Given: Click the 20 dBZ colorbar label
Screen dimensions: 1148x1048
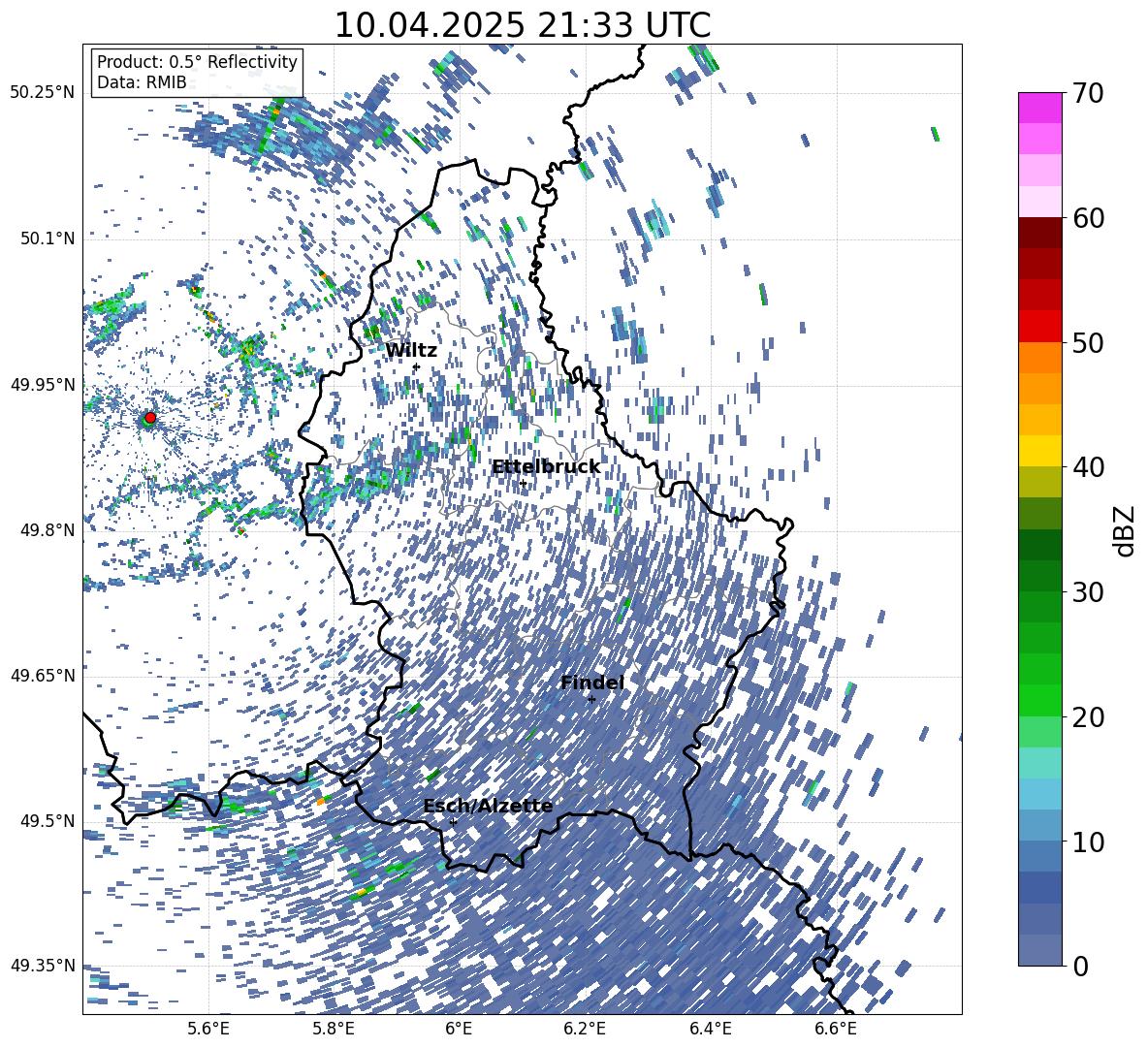Looking at the screenshot, I should click(1087, 717).
